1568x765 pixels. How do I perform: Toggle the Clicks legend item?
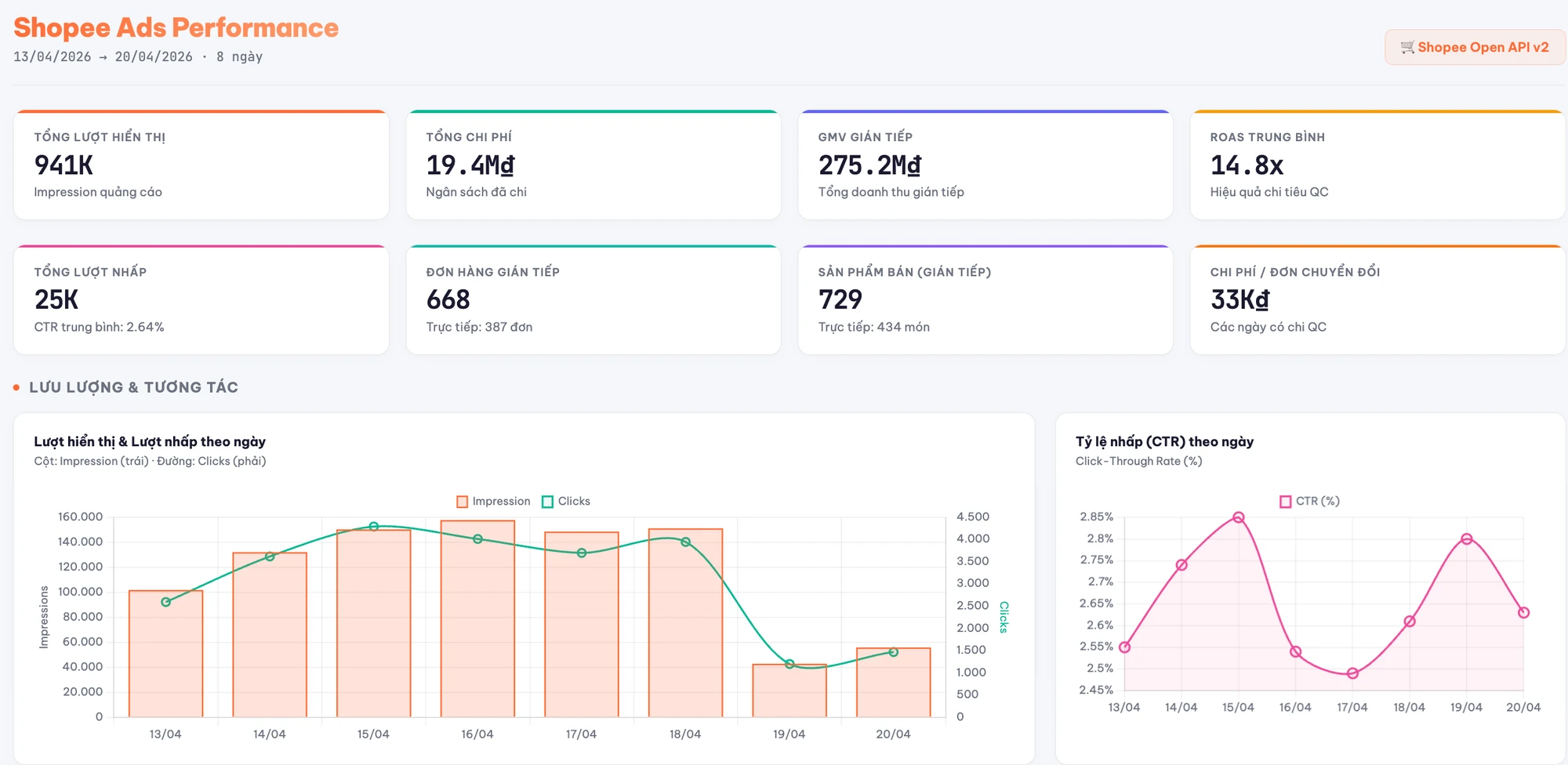click(x=566, y=502)
